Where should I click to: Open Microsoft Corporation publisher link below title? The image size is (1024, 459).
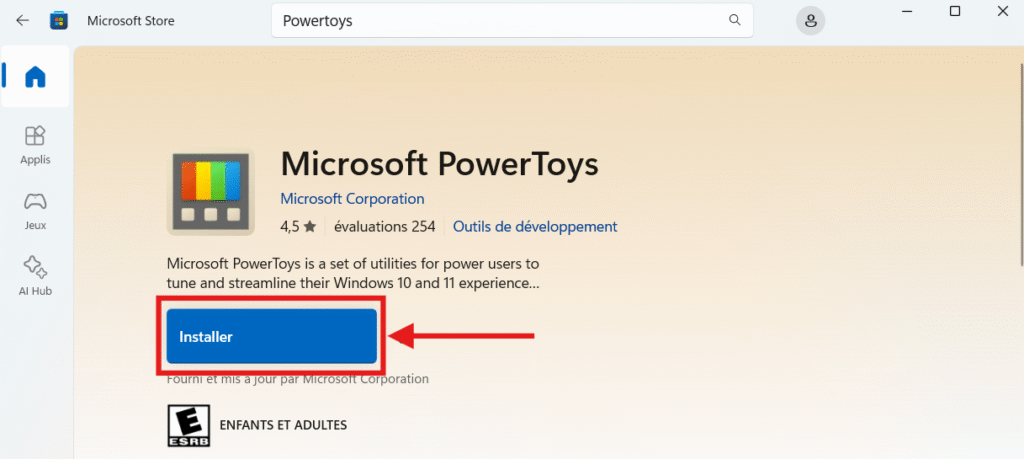click(x=352, y=199)
